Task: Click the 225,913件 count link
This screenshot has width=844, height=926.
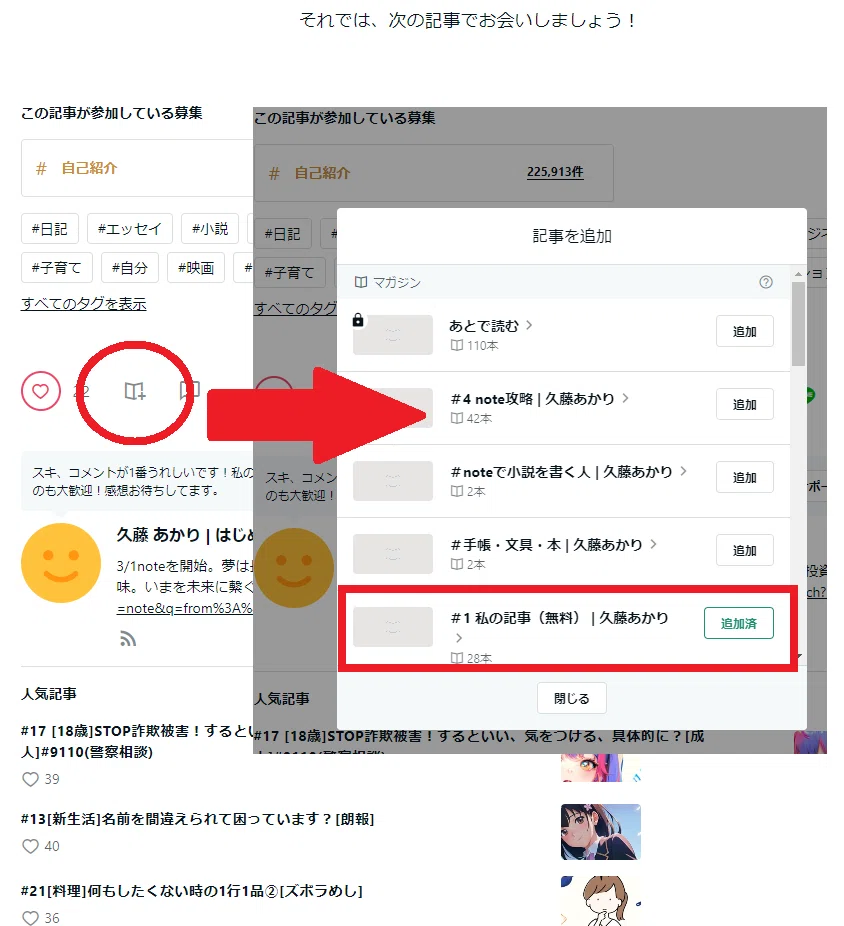Action: 555,172
